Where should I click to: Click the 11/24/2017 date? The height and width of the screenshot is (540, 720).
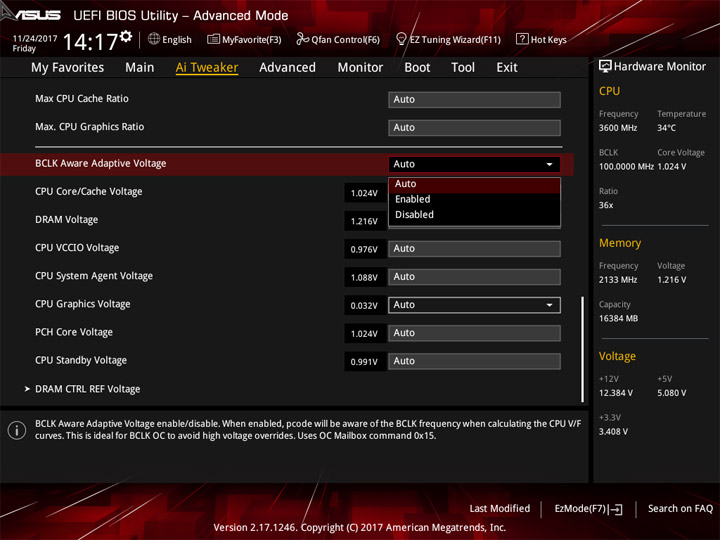click(x=35, y=38)
